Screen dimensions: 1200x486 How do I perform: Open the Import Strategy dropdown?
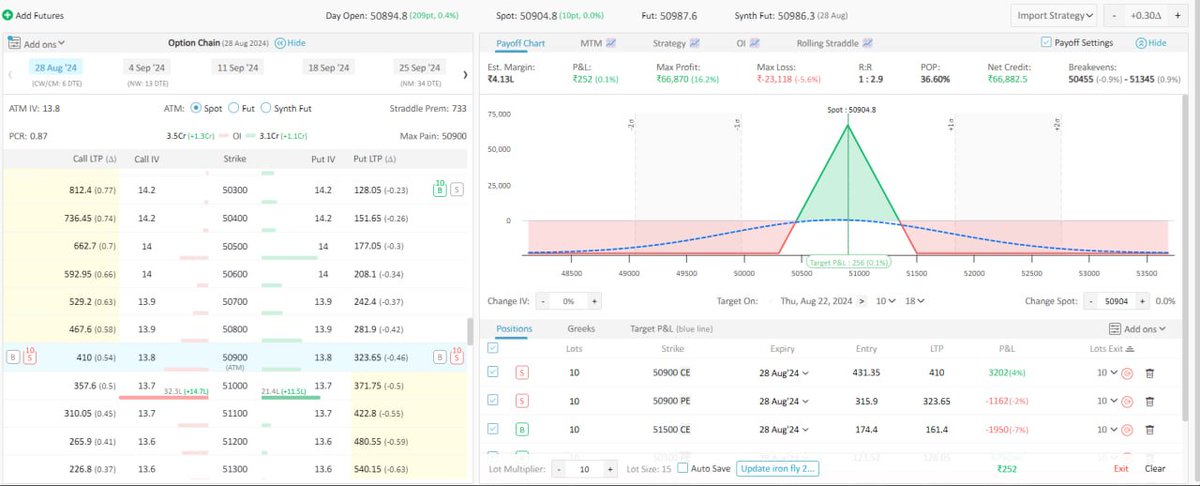[x=1054, y=16]
